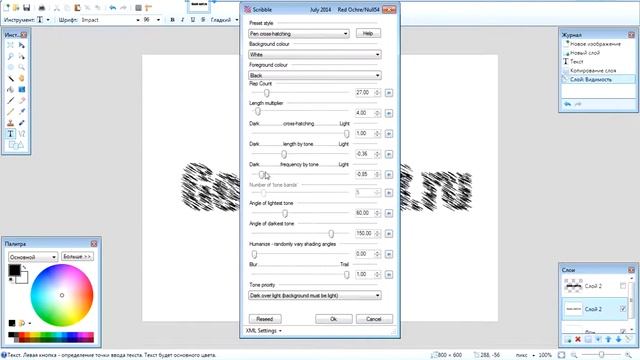Viewport: 640px width, 360px height.
Task: Open the Background colour dropdown
Action: pyautogui.click(x=315, y=54)
